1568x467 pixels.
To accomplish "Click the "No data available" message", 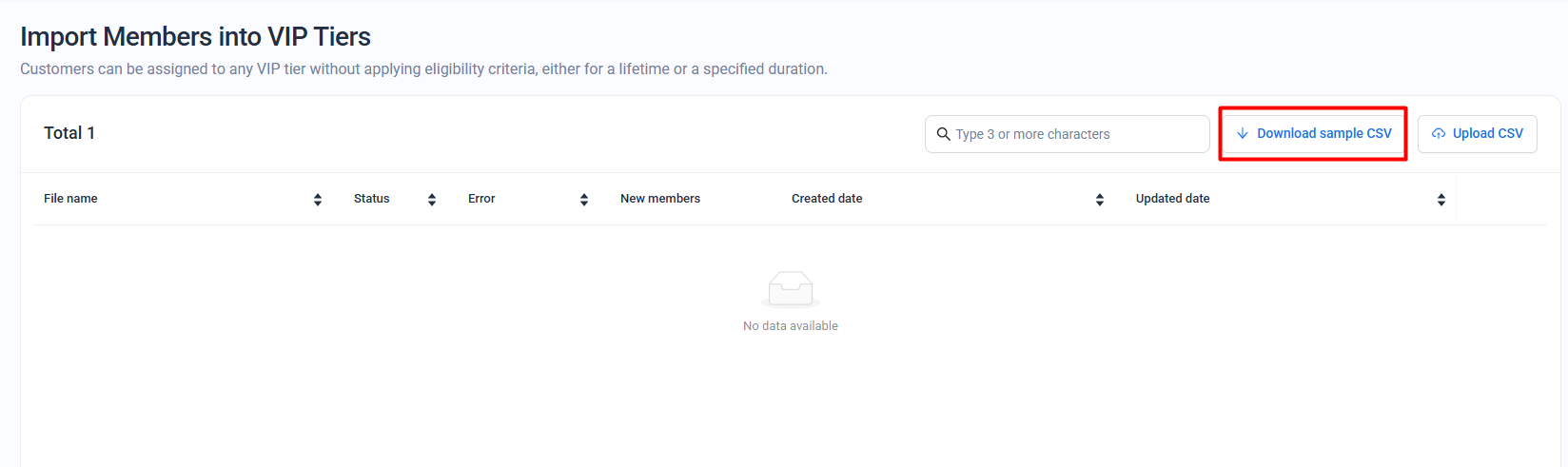I will (791, 326).
